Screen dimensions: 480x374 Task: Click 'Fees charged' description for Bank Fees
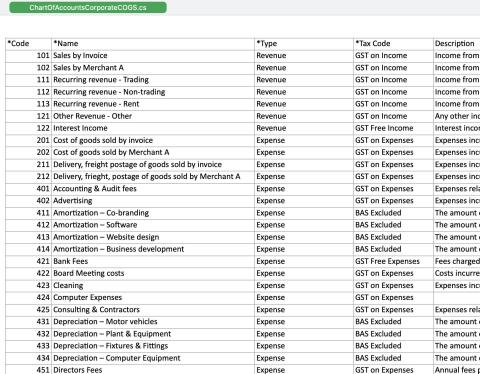point(457,262)
